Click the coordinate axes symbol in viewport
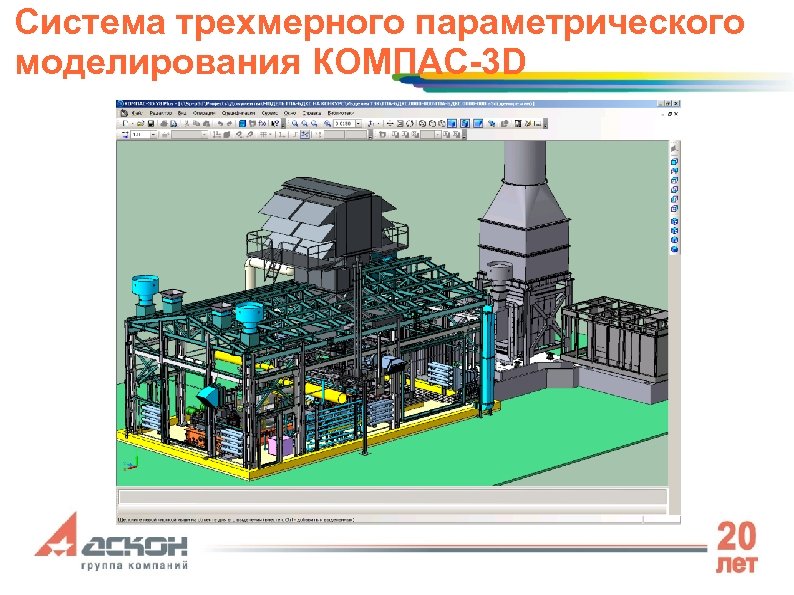Image resolution: width=794 pixels, height=595 pixels. click(x=130, y=464)
